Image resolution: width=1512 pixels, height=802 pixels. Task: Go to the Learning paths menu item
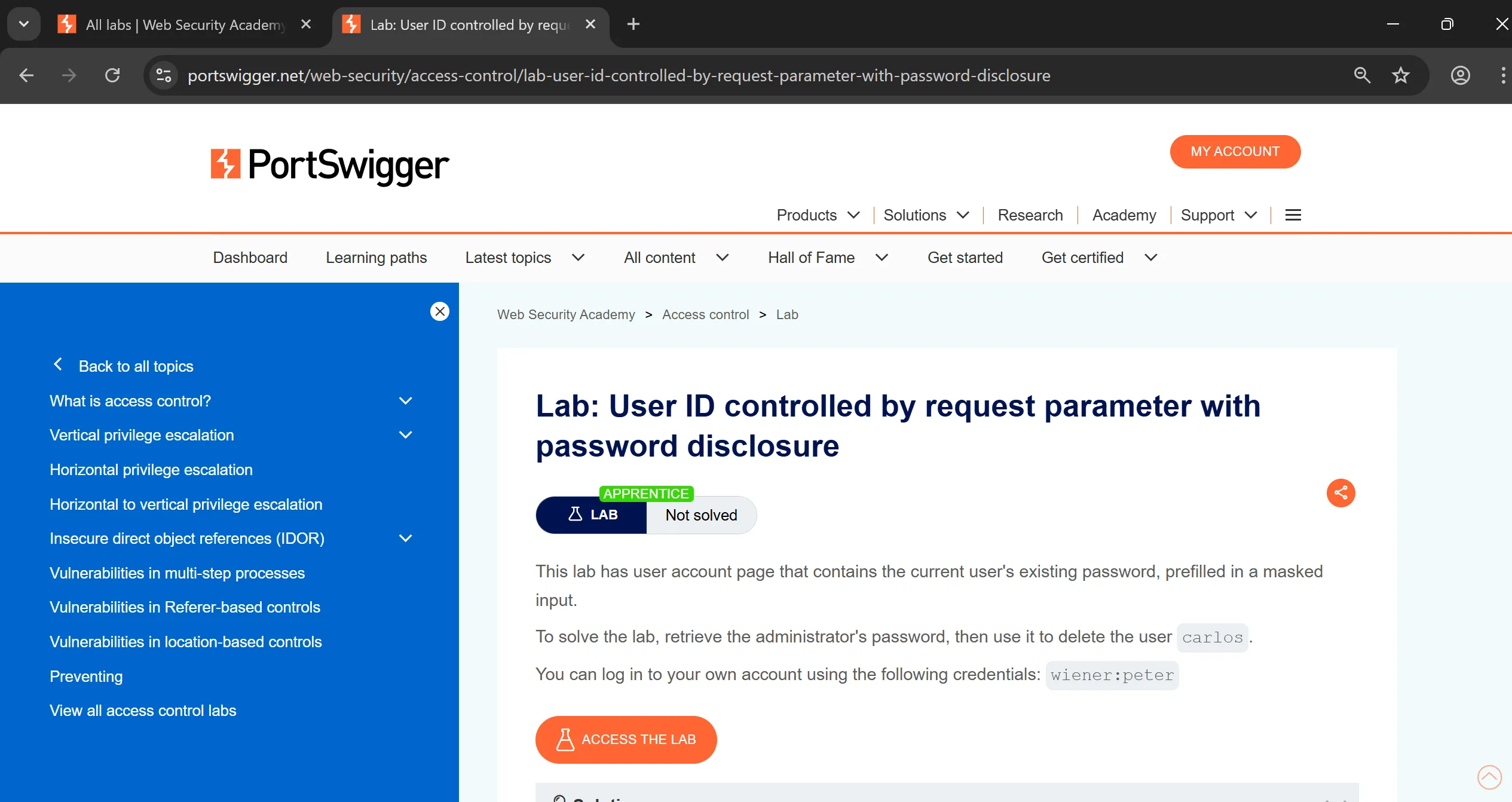point(376,258)
